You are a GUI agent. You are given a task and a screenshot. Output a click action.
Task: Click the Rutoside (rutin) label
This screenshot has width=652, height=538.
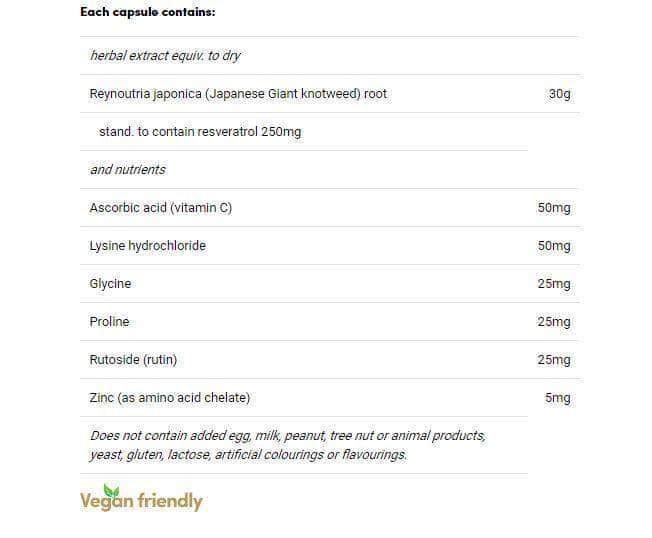tap(139, 360)
